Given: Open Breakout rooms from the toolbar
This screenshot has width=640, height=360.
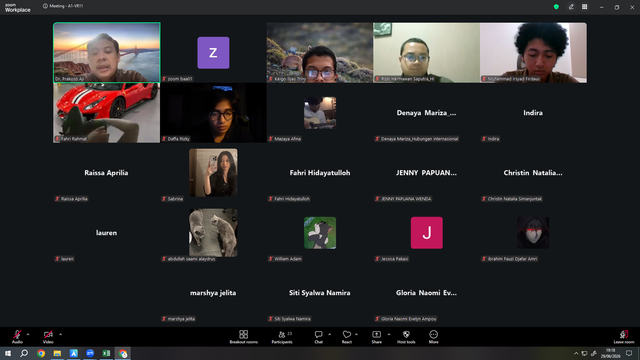Looking at the screenshot, I should (243, 337).
